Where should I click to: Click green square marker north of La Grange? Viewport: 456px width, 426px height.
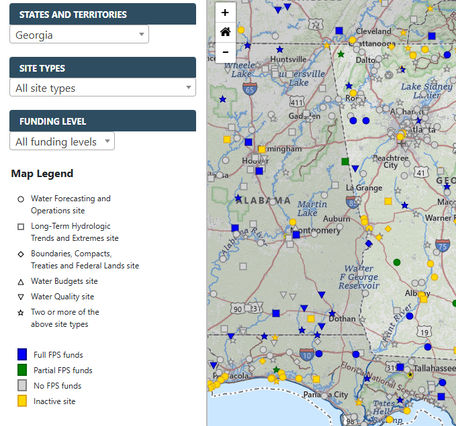pos(345,162)
